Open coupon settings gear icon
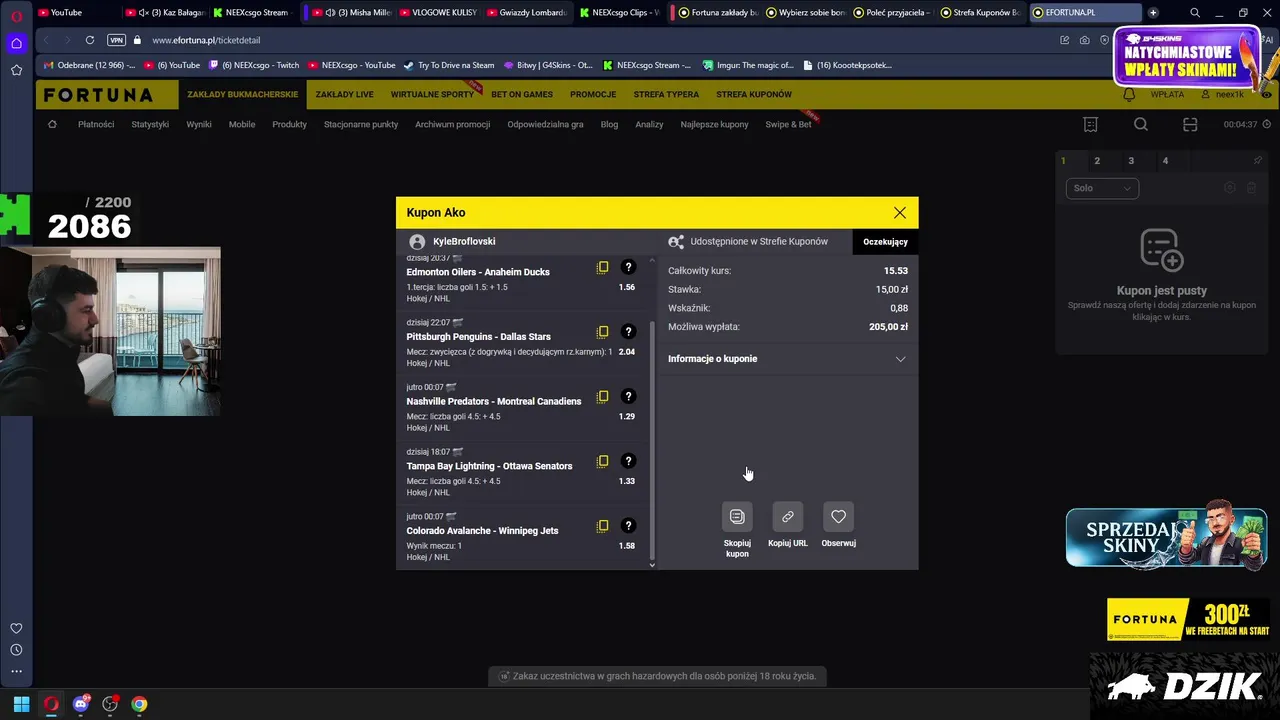The width and height of the screenshot is (1280, 720). [1230, 188]
